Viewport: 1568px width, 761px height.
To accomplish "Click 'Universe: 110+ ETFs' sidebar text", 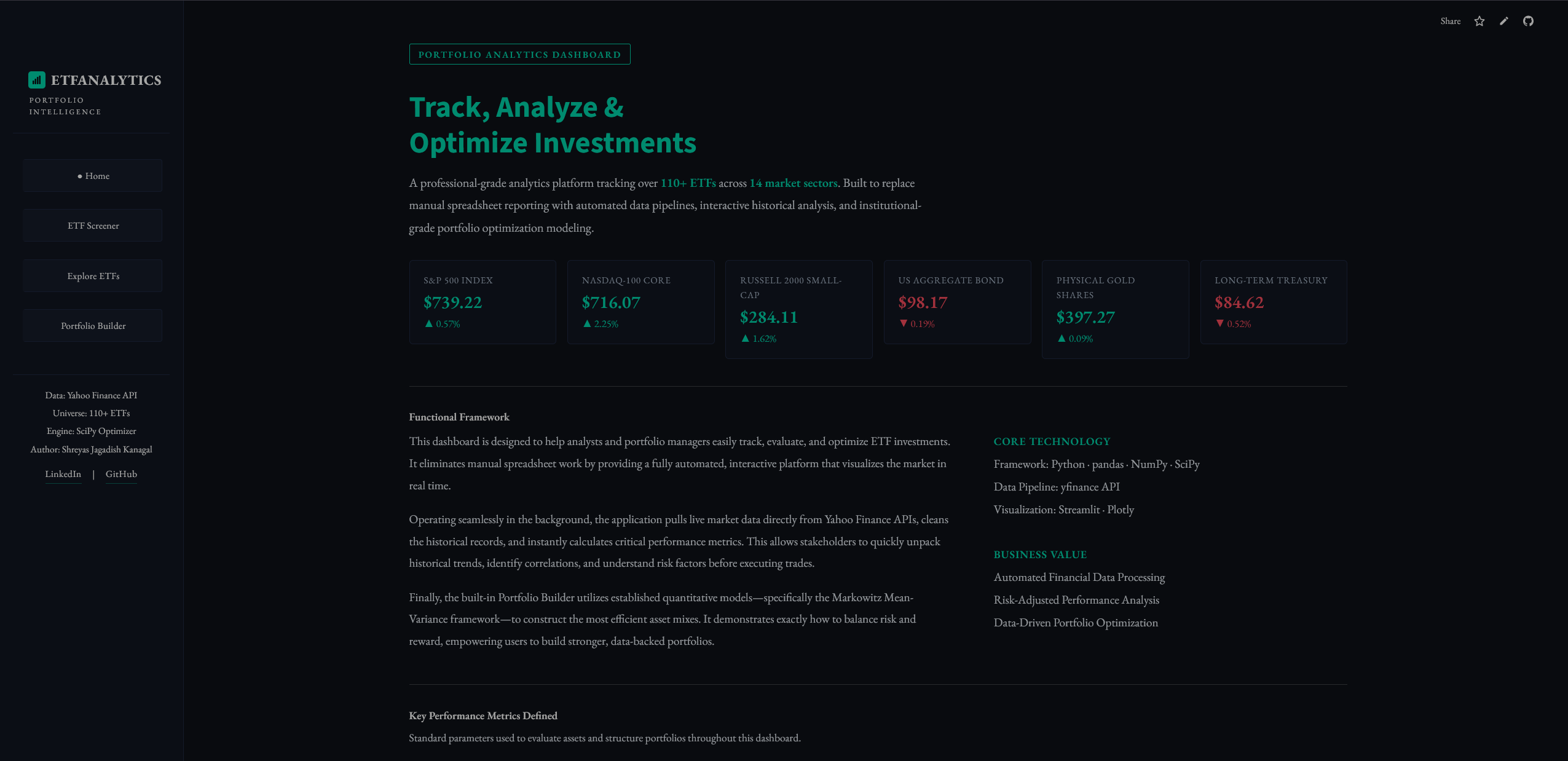I will pos(91,413).
